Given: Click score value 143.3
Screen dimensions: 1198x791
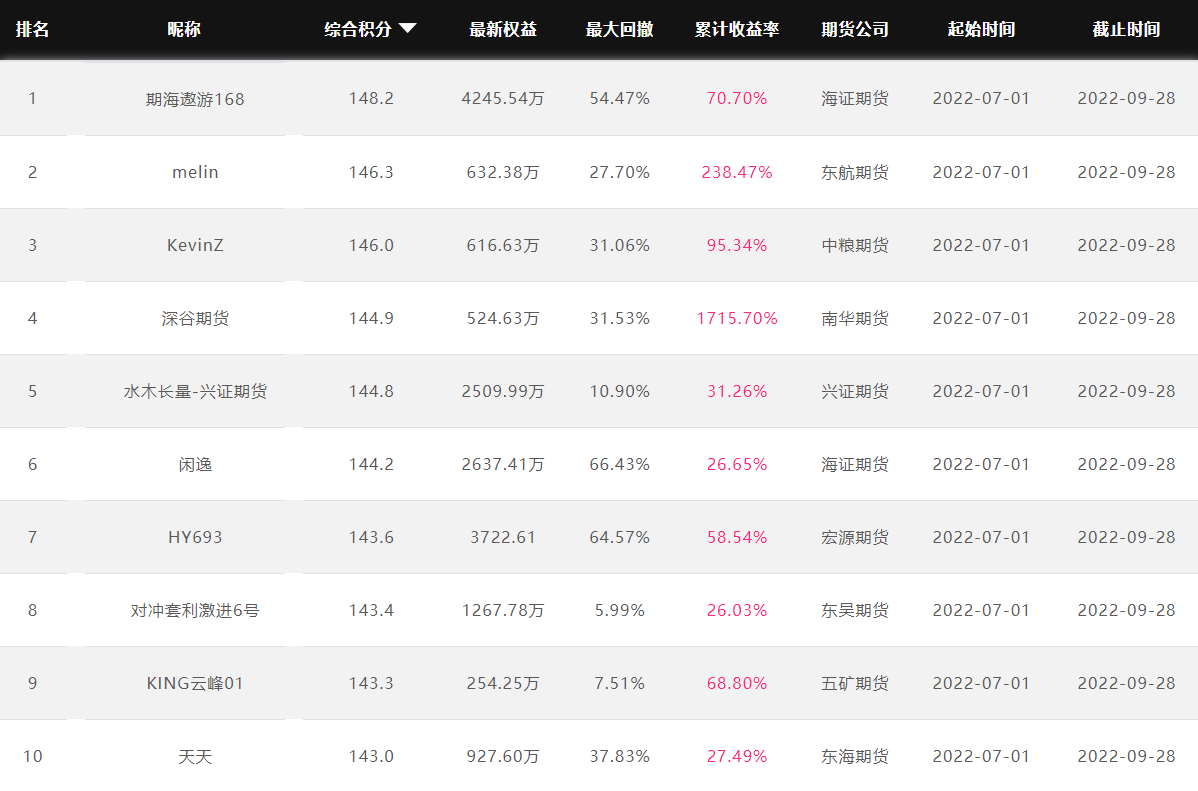Looking at the screenshot, I should tap(371, 683).
